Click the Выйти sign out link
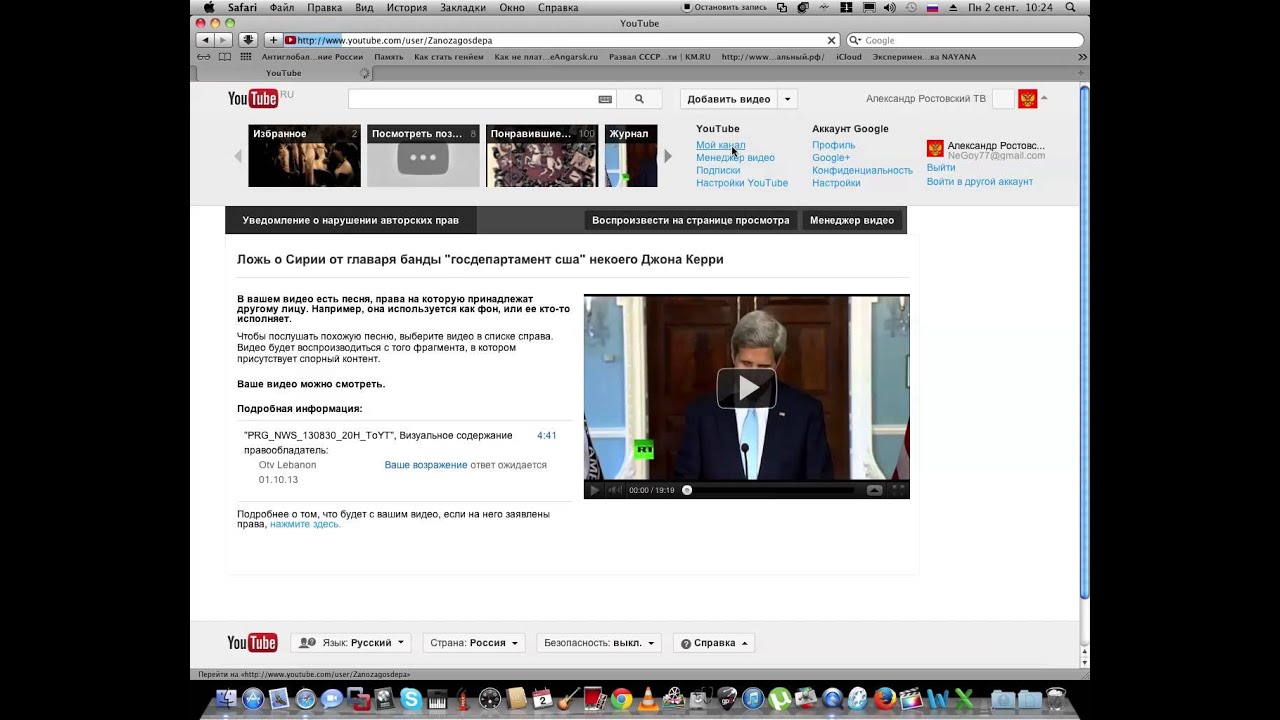The width and height of the screenshot is (1280, 720). click(x=941, y=168)
